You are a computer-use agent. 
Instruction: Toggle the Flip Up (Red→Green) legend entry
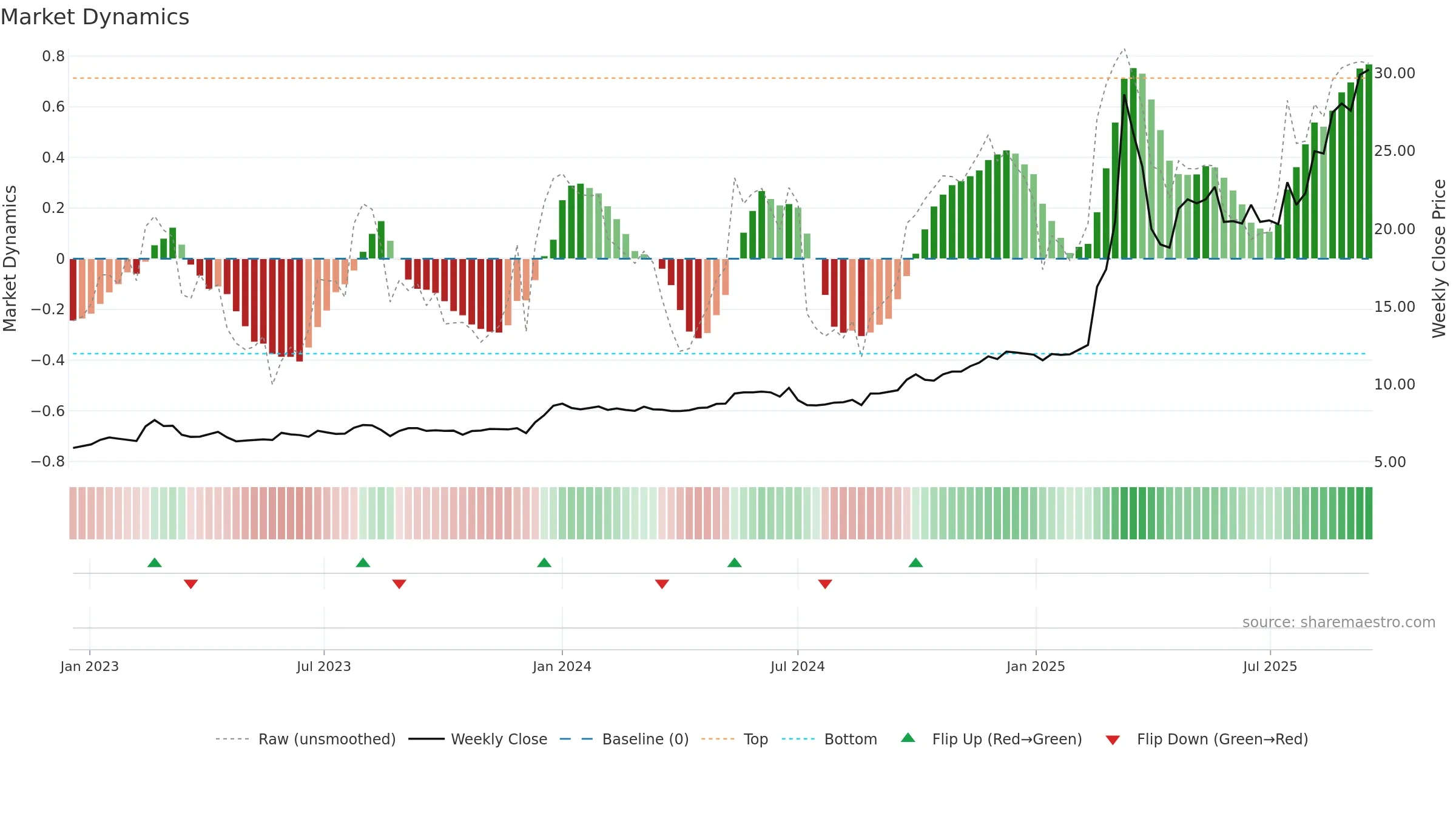click(991, 739)
